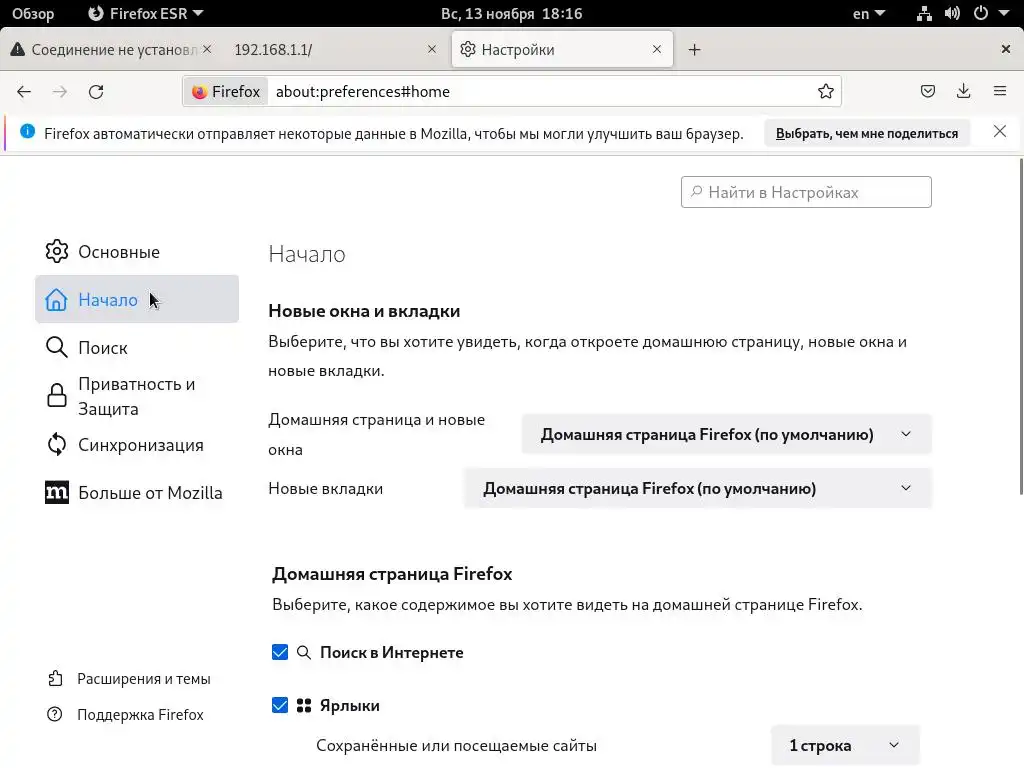Open the Pocket save icon
Image resolution: width=1024 pixels, height=768 pixels.
pos(928,91)
